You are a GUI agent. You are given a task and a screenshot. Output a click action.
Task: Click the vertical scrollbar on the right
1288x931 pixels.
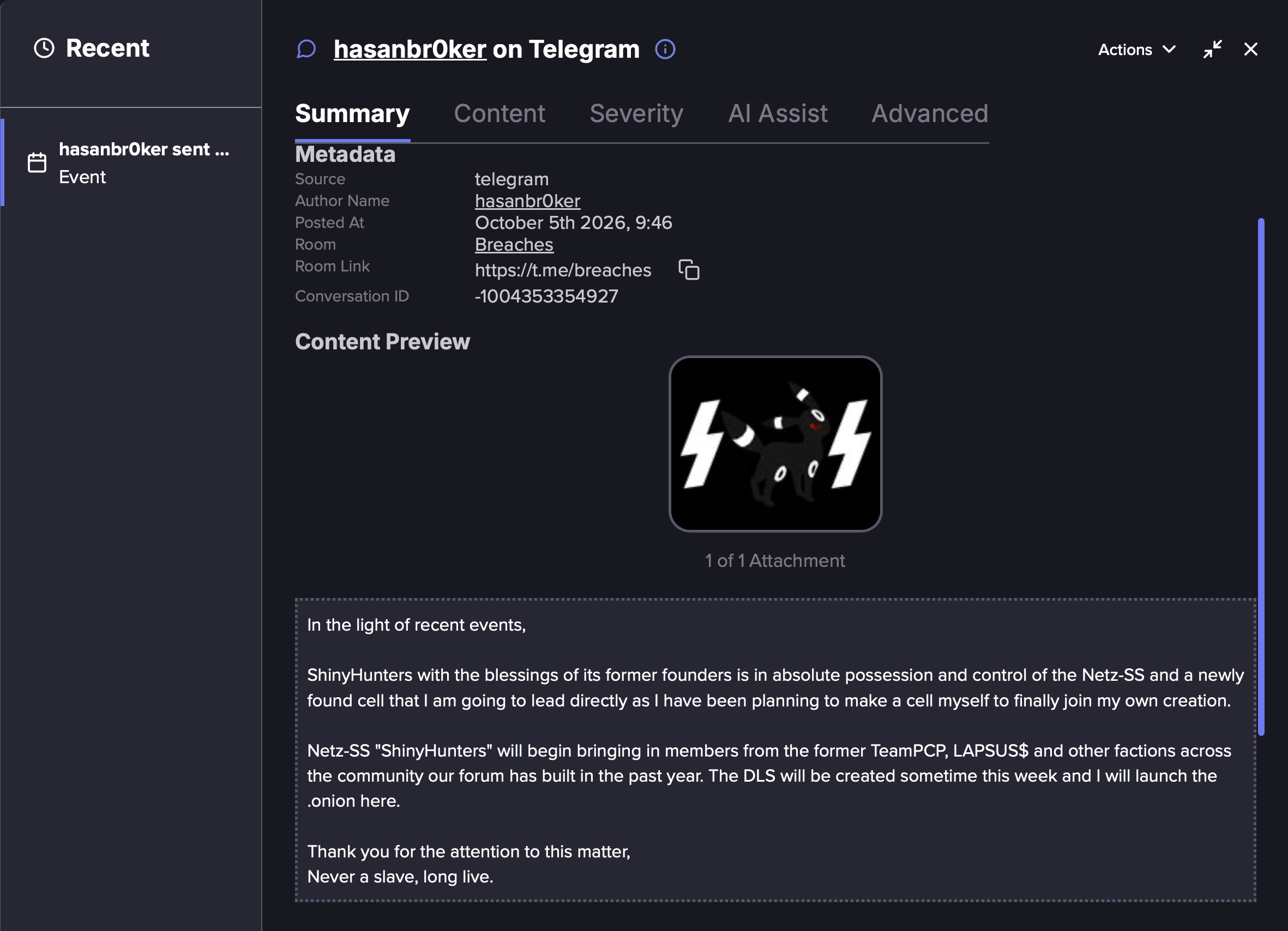tap(1261, 477)
